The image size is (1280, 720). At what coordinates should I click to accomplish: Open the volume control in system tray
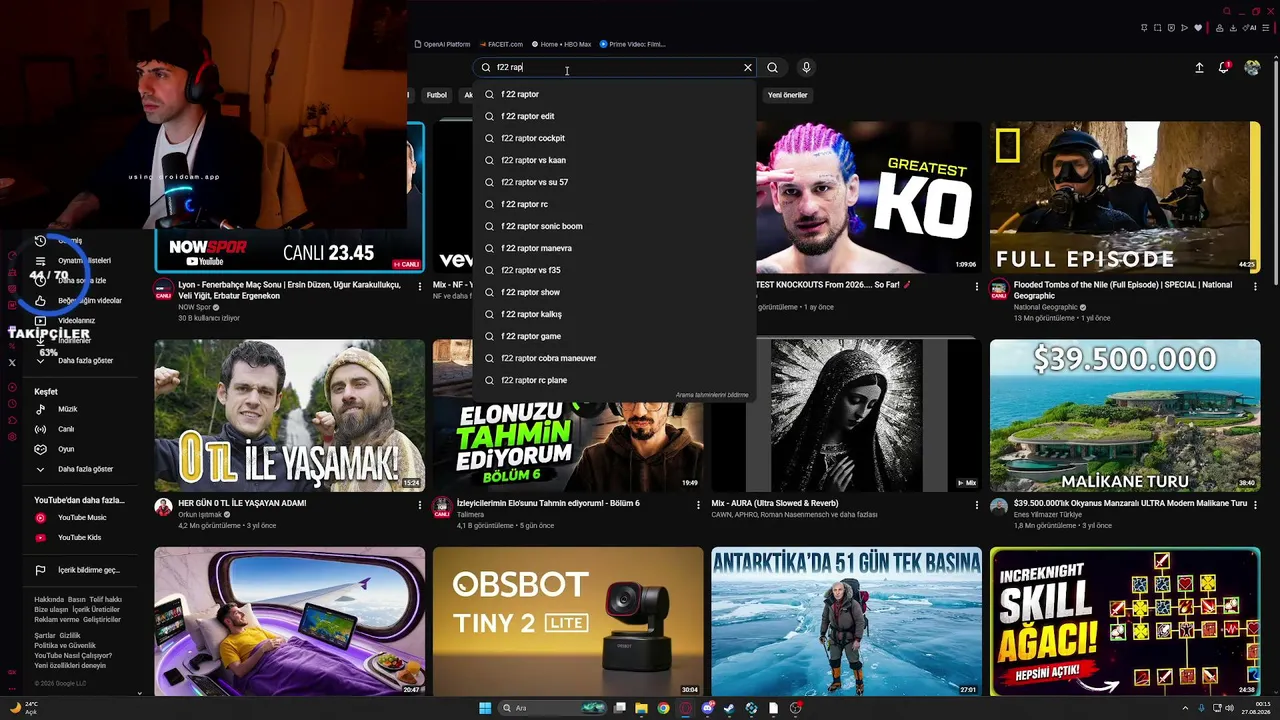(x=1229, y=708)
